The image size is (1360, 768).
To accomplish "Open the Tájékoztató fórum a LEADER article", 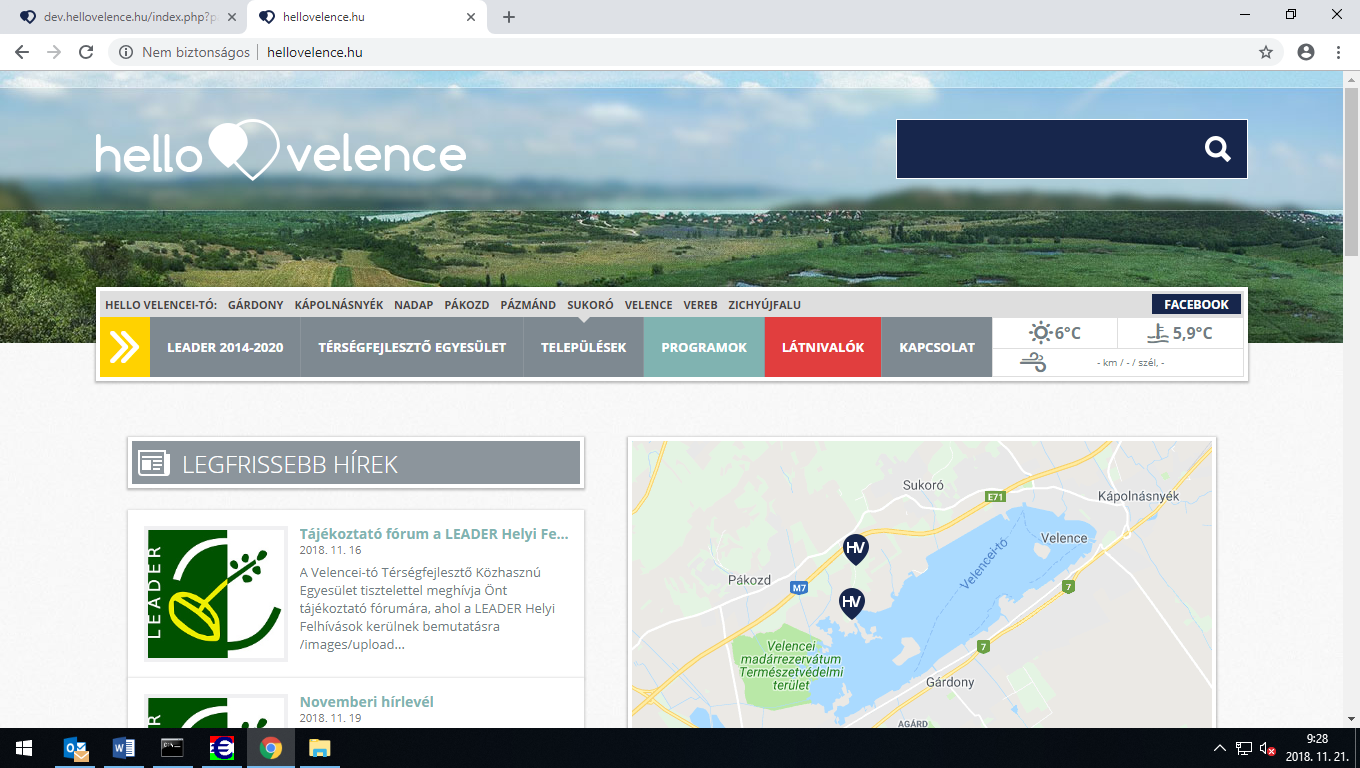I will [434, 534].
